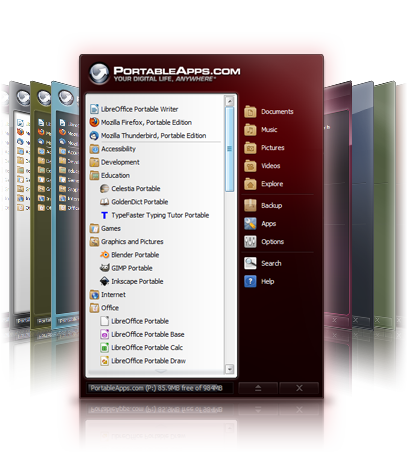Collapse the Education category
The image size is (407, 452).
click(110, 175)
